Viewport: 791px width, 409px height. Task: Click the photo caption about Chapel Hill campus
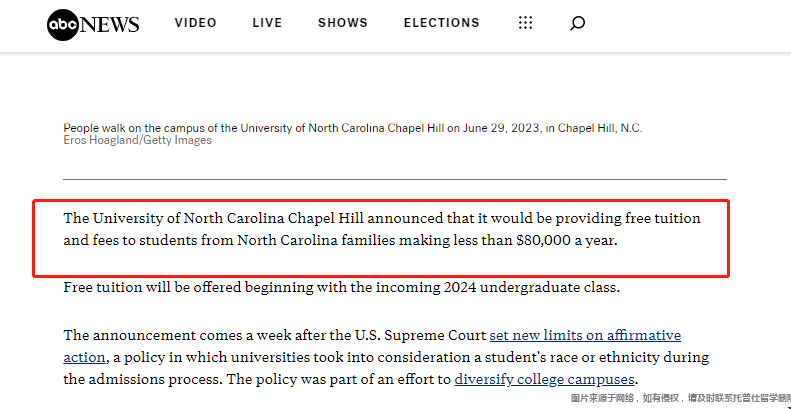click(353, 128)
